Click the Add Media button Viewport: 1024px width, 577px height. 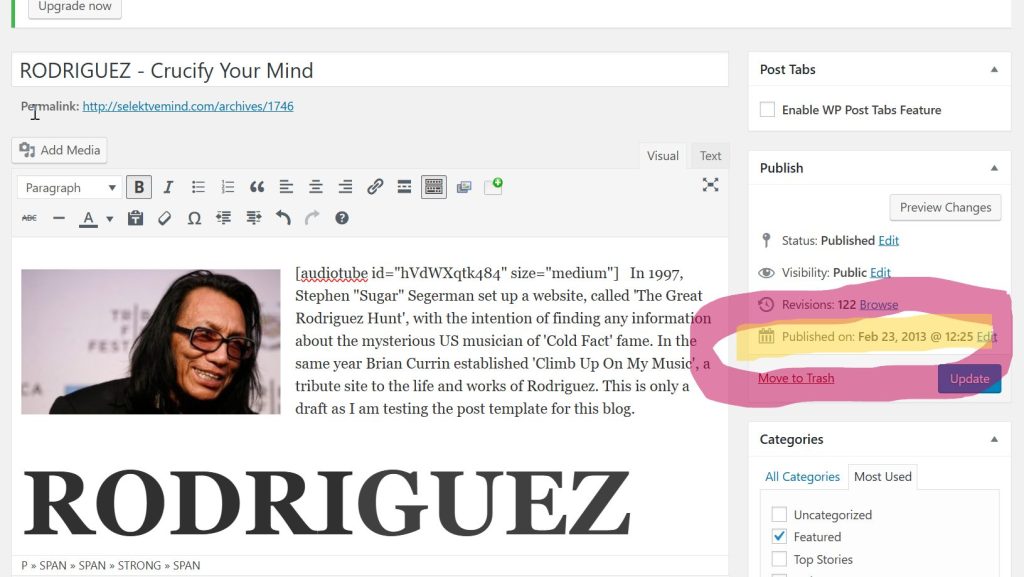point(59,150)
